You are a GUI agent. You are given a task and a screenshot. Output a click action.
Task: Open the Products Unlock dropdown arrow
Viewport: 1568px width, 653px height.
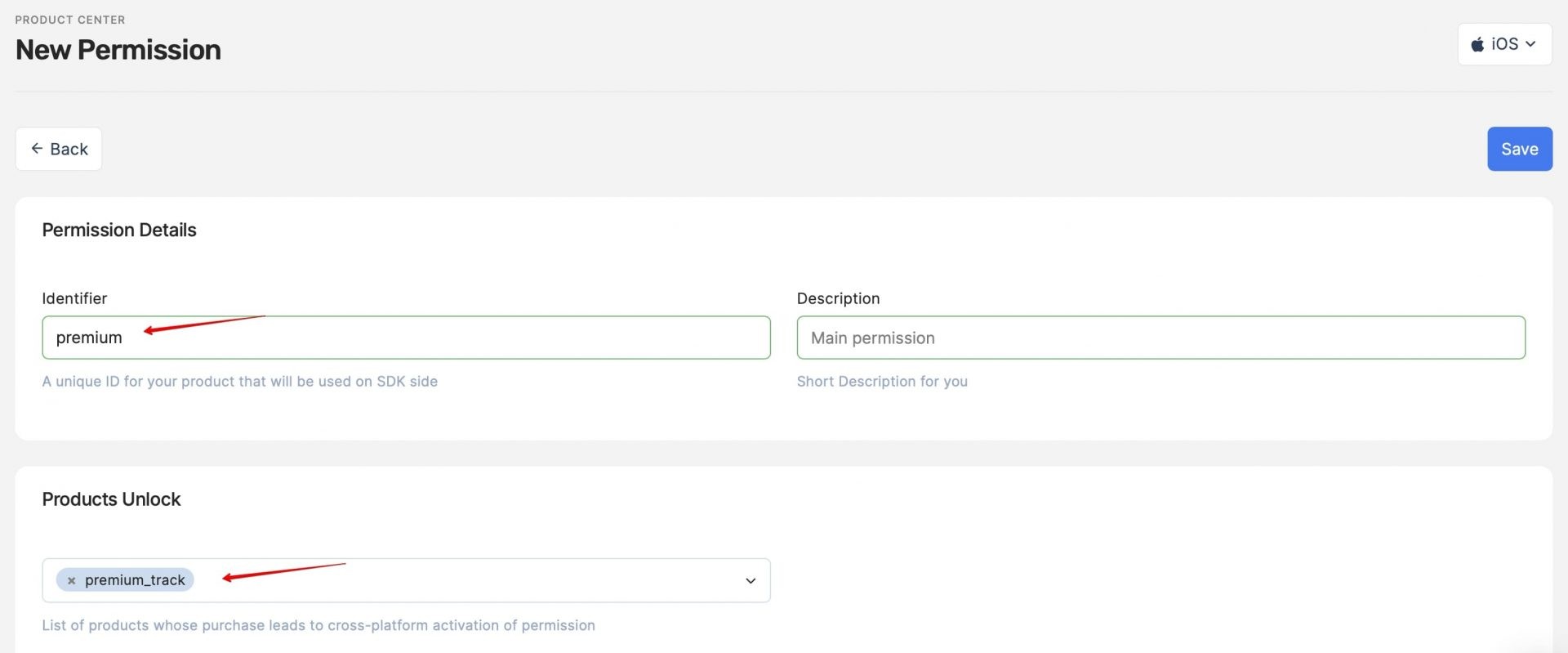750,580
